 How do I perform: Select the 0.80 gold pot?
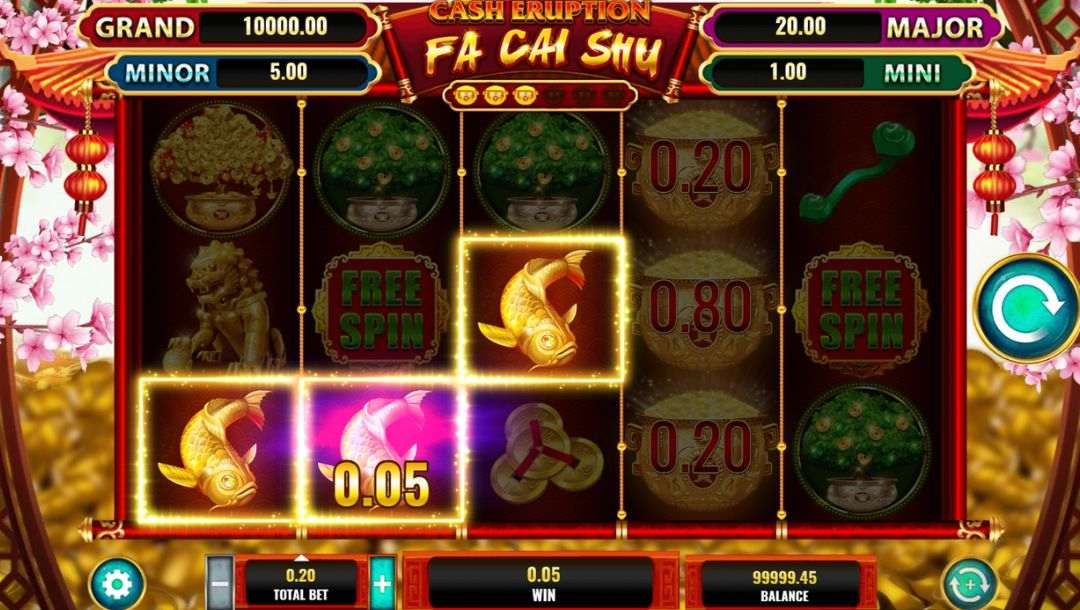700,308
